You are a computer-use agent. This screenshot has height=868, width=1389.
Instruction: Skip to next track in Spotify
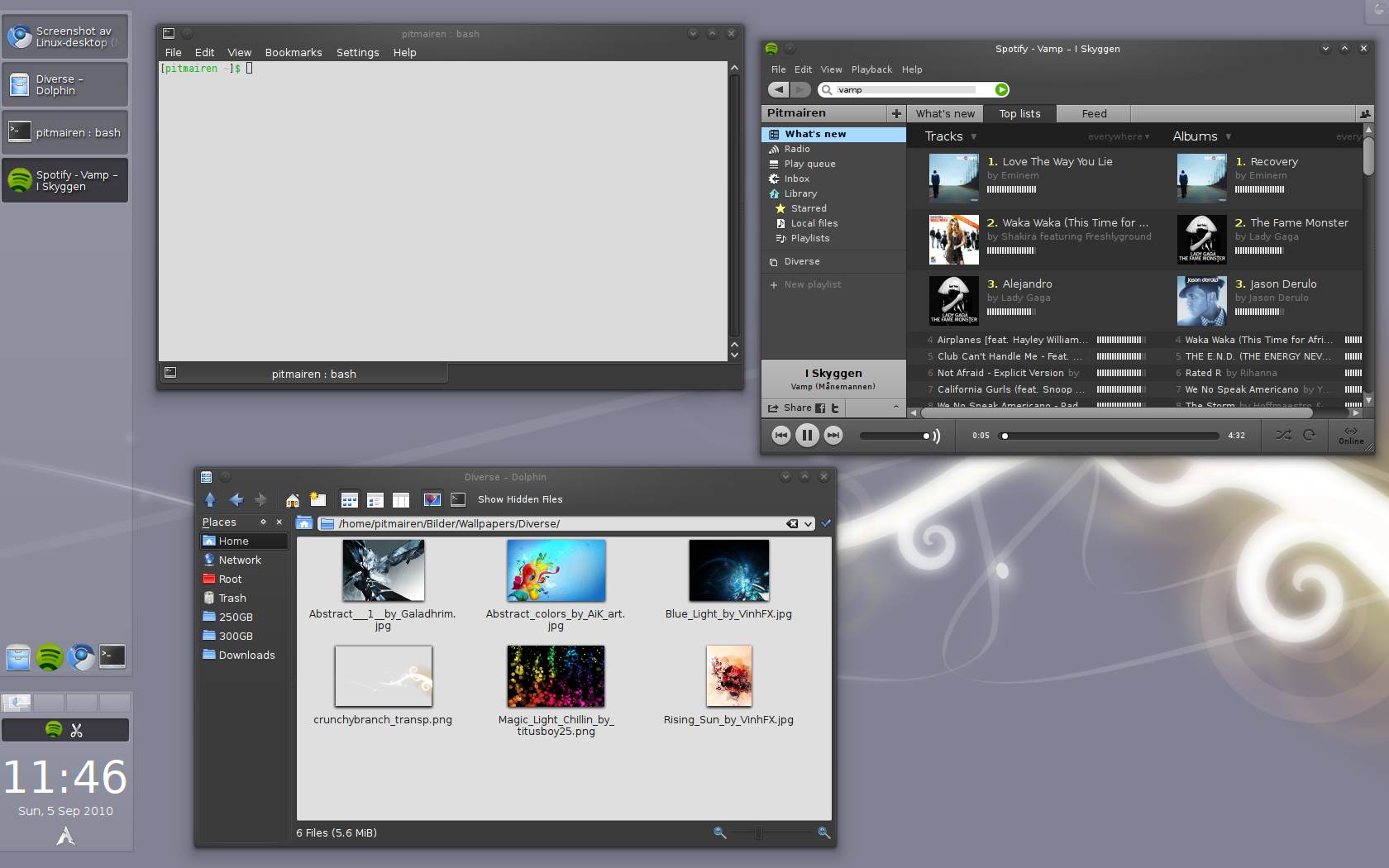point(833,435)
